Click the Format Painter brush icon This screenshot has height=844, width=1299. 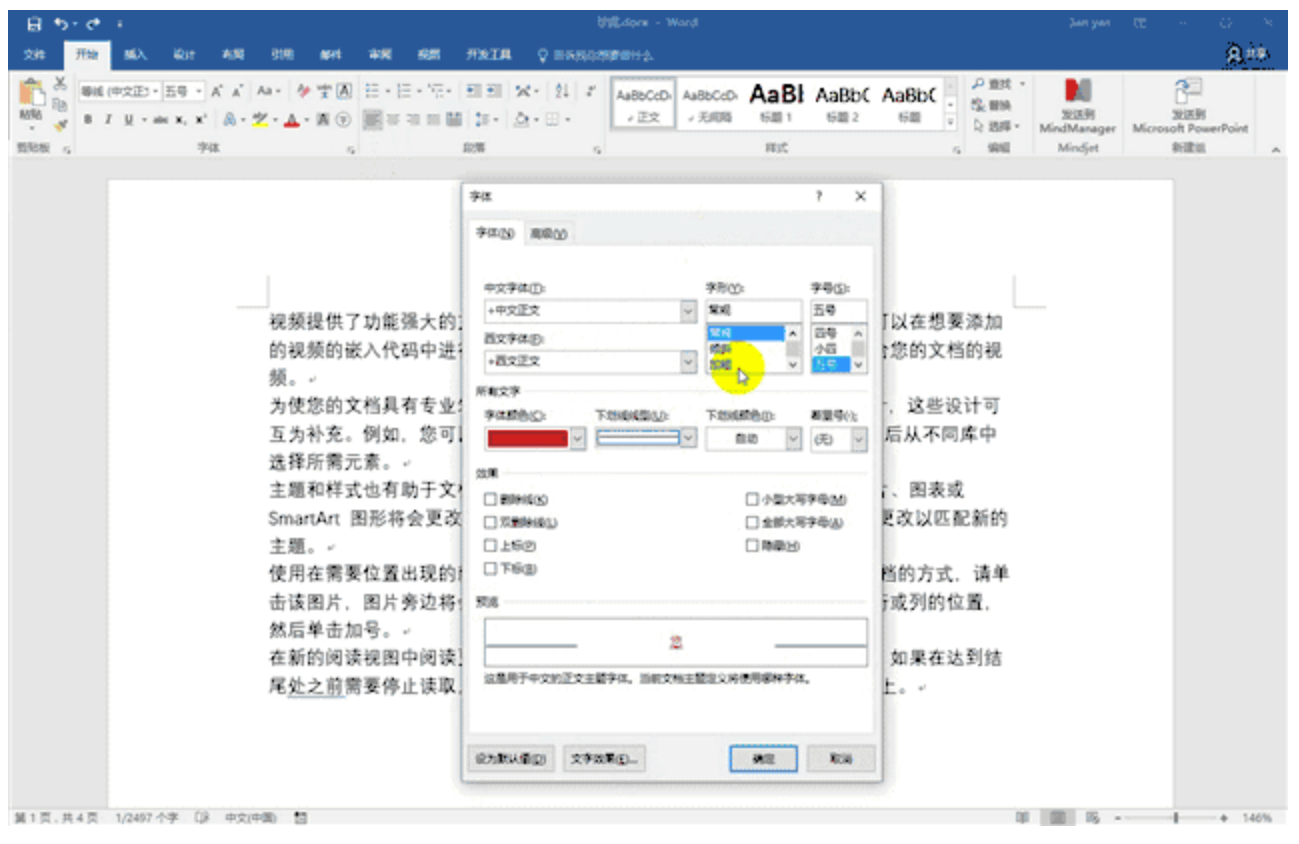pyautogui.click(x=60, y=124)
